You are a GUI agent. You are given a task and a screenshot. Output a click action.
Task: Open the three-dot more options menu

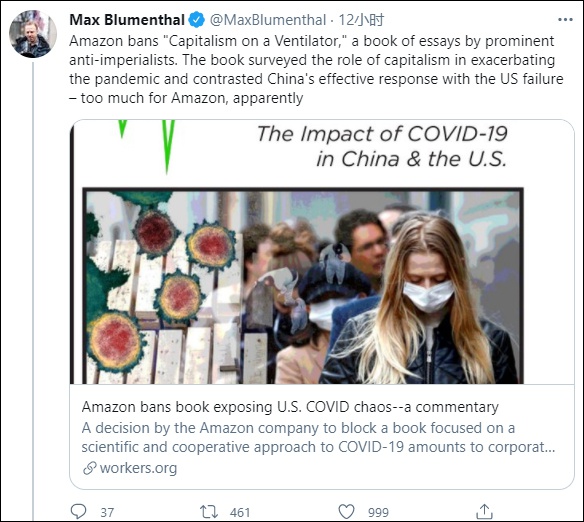(565, 20)
